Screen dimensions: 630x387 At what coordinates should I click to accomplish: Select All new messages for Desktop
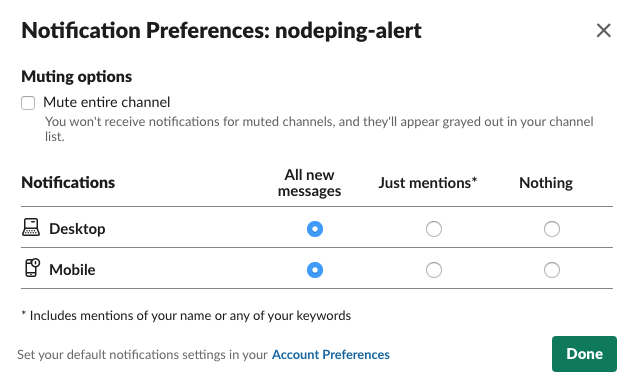click(315, 229)
